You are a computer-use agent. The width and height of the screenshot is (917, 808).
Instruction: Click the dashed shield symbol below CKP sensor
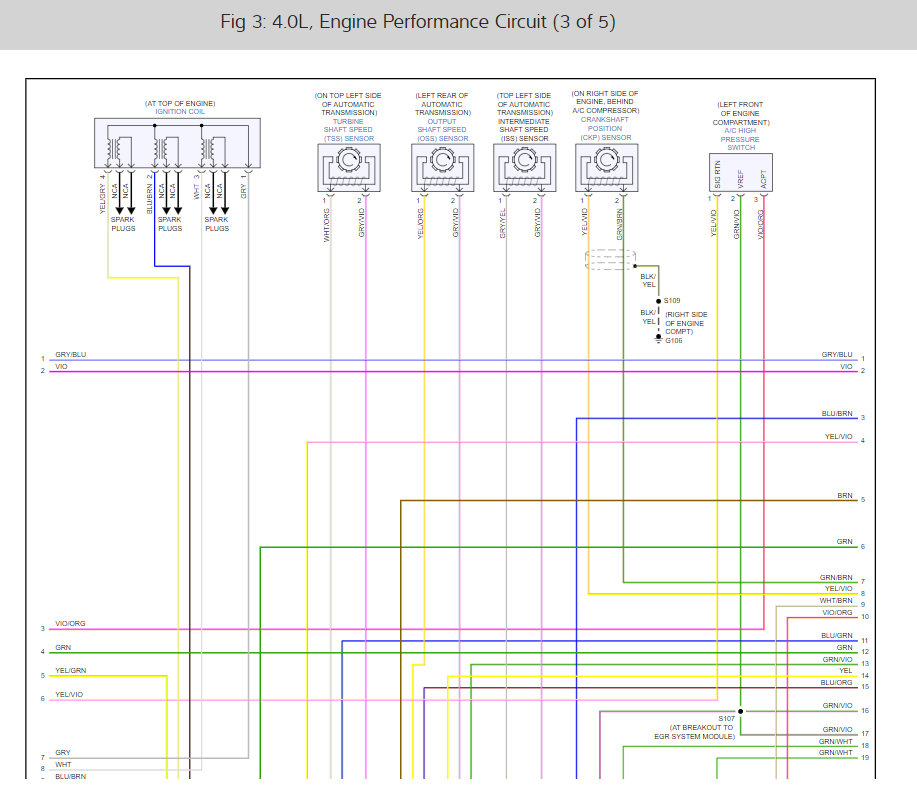611,259
